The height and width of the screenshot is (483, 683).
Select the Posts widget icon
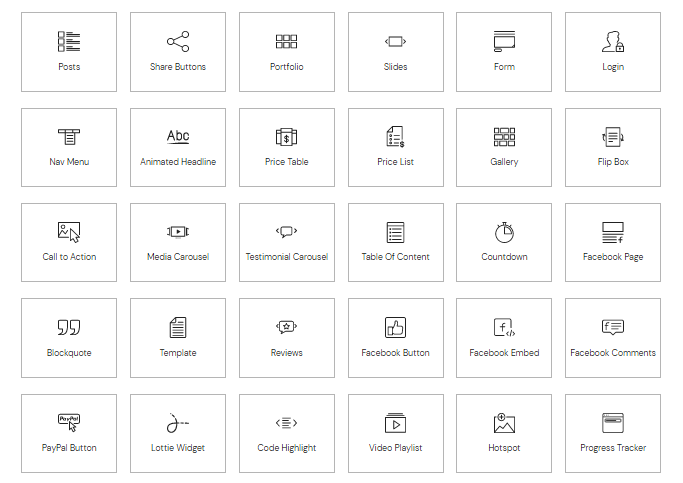click(x=69, y=41)
